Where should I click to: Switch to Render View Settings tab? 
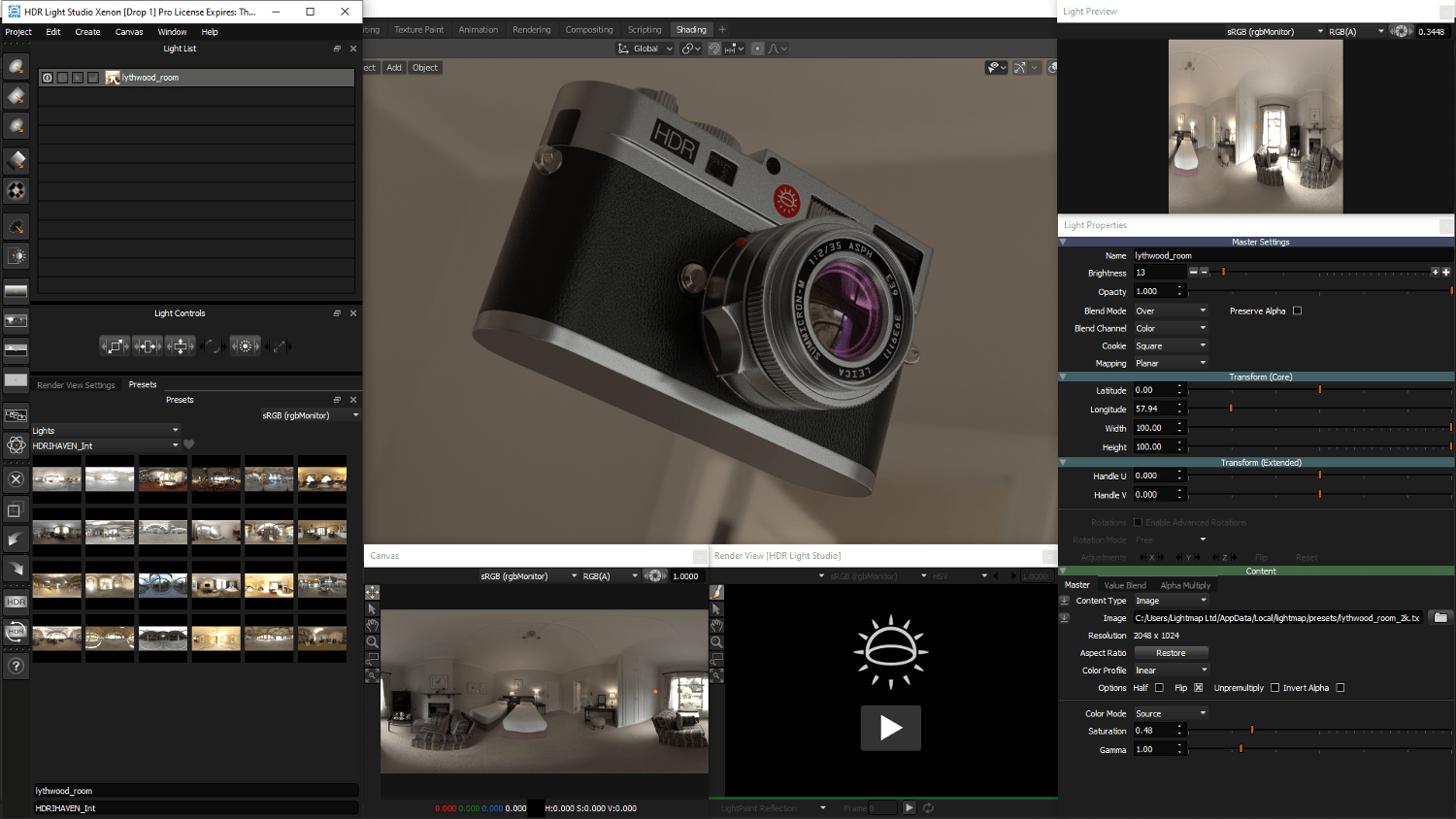[x=76, y=385]
